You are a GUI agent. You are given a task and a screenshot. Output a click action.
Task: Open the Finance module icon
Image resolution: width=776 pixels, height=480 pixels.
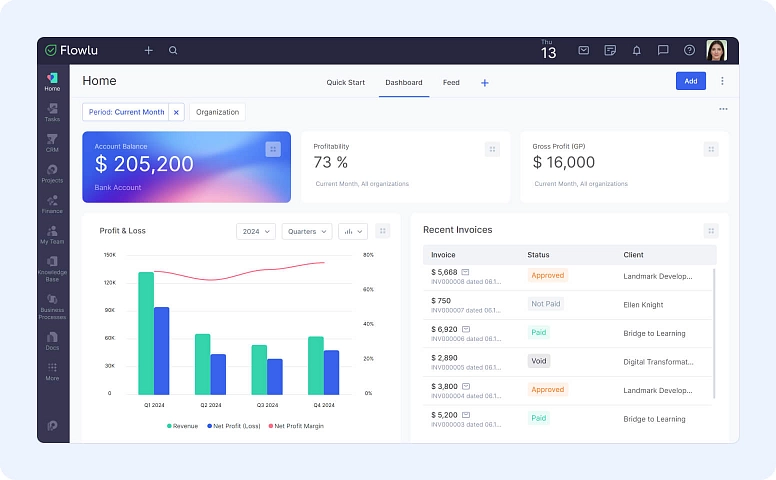point(52,204)
